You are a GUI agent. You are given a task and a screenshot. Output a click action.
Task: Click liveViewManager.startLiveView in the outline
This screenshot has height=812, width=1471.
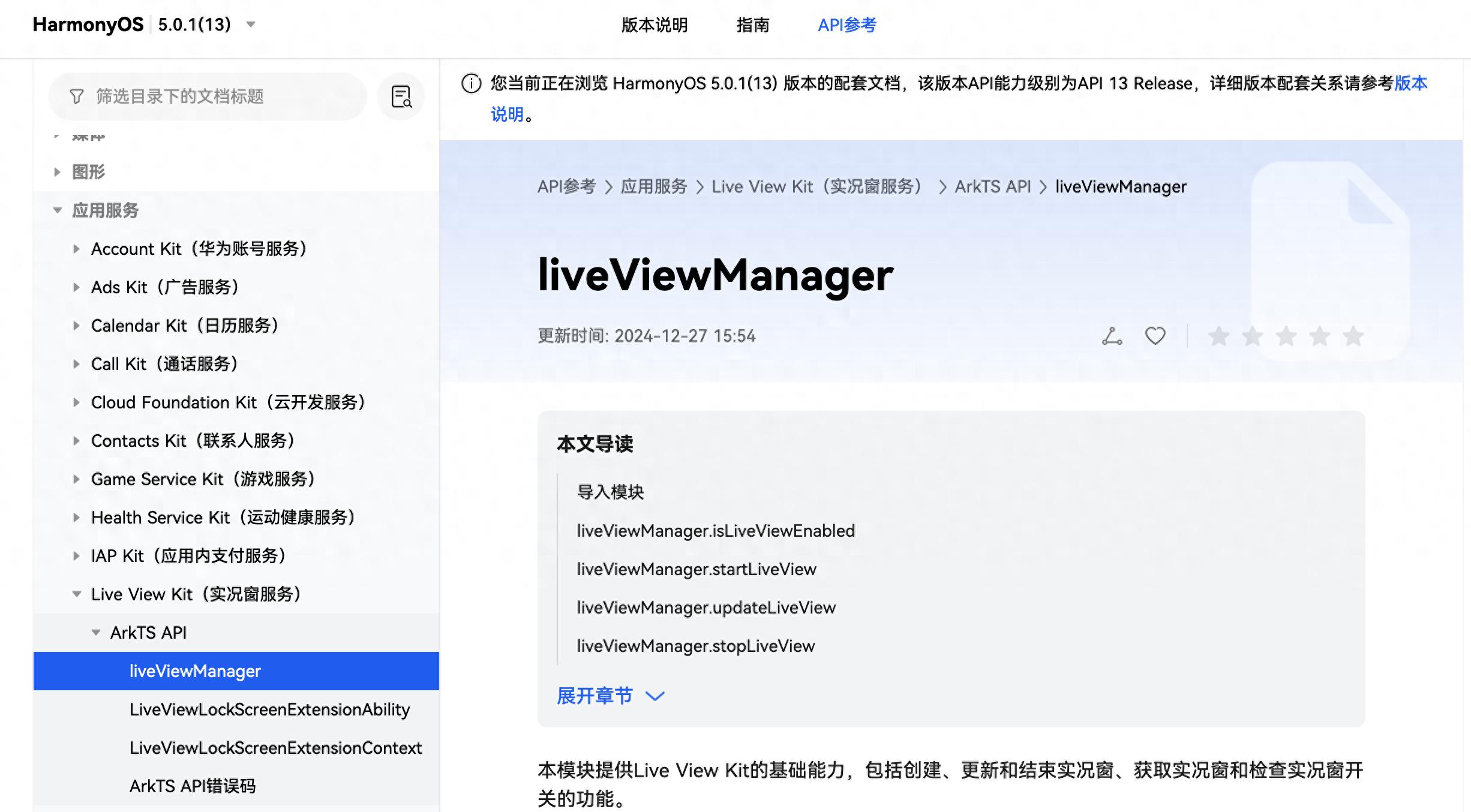tap(696, 569)
